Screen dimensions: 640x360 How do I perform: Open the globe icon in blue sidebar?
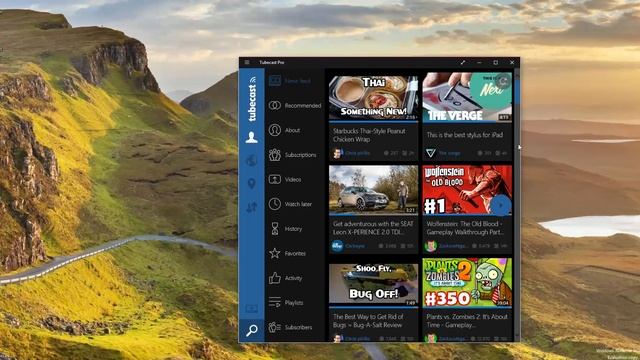coord(251,160)
